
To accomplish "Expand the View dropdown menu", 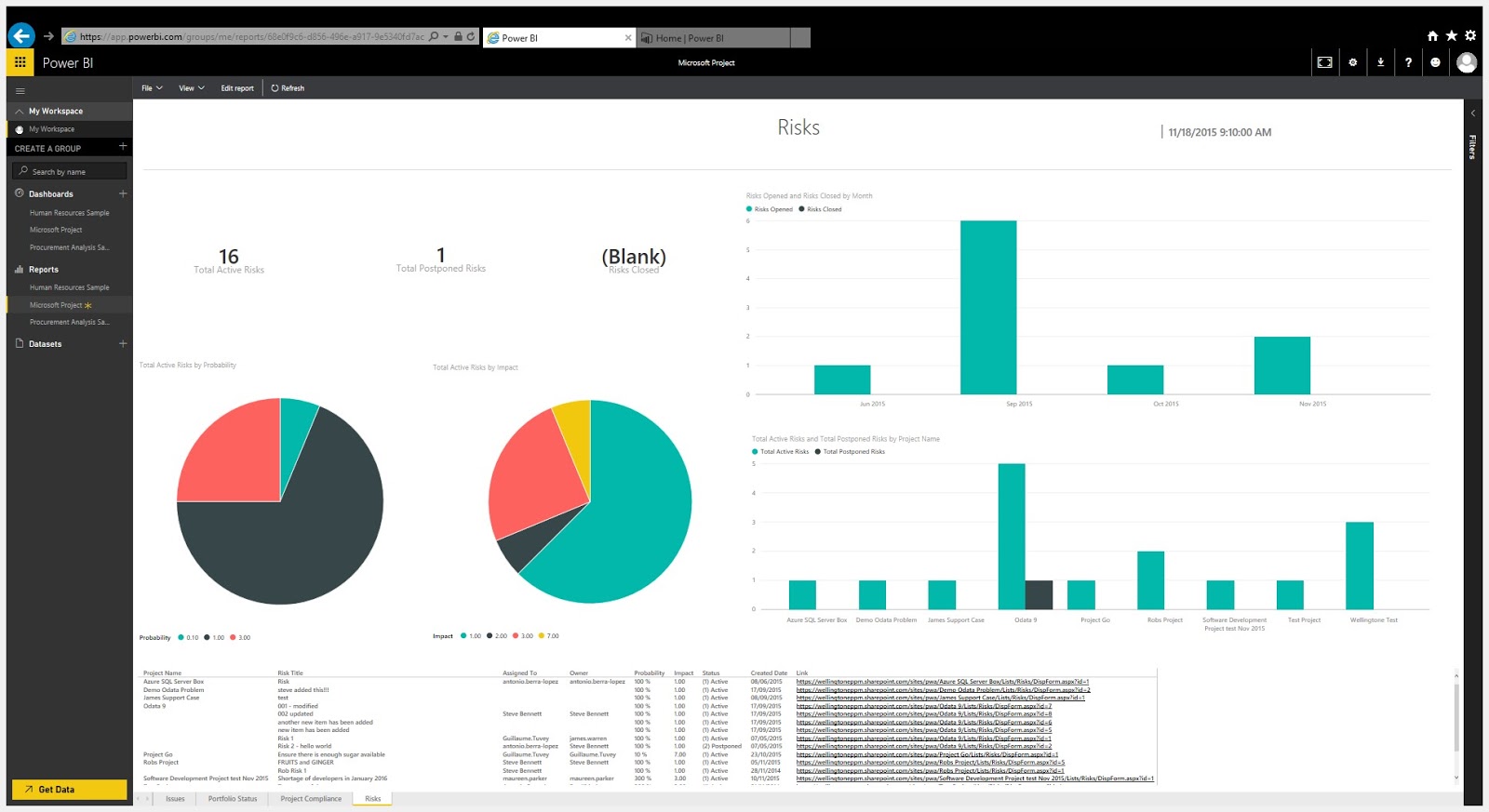I will [x=191, y=88].
